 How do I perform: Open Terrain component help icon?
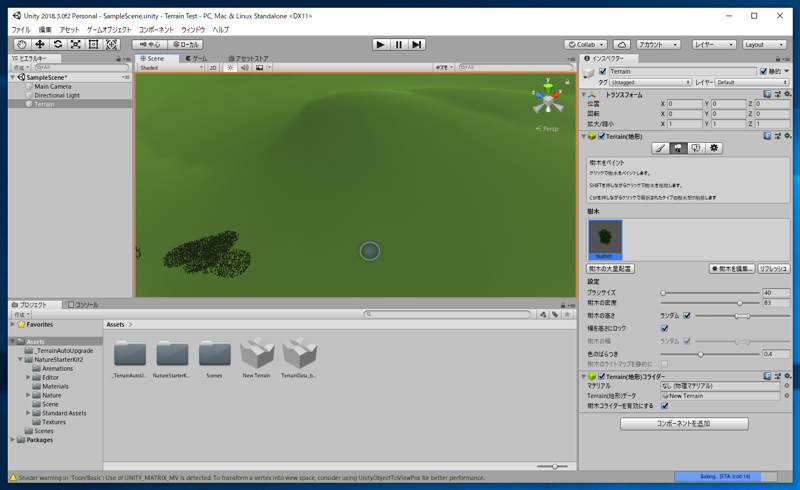[x=767, y=136]
